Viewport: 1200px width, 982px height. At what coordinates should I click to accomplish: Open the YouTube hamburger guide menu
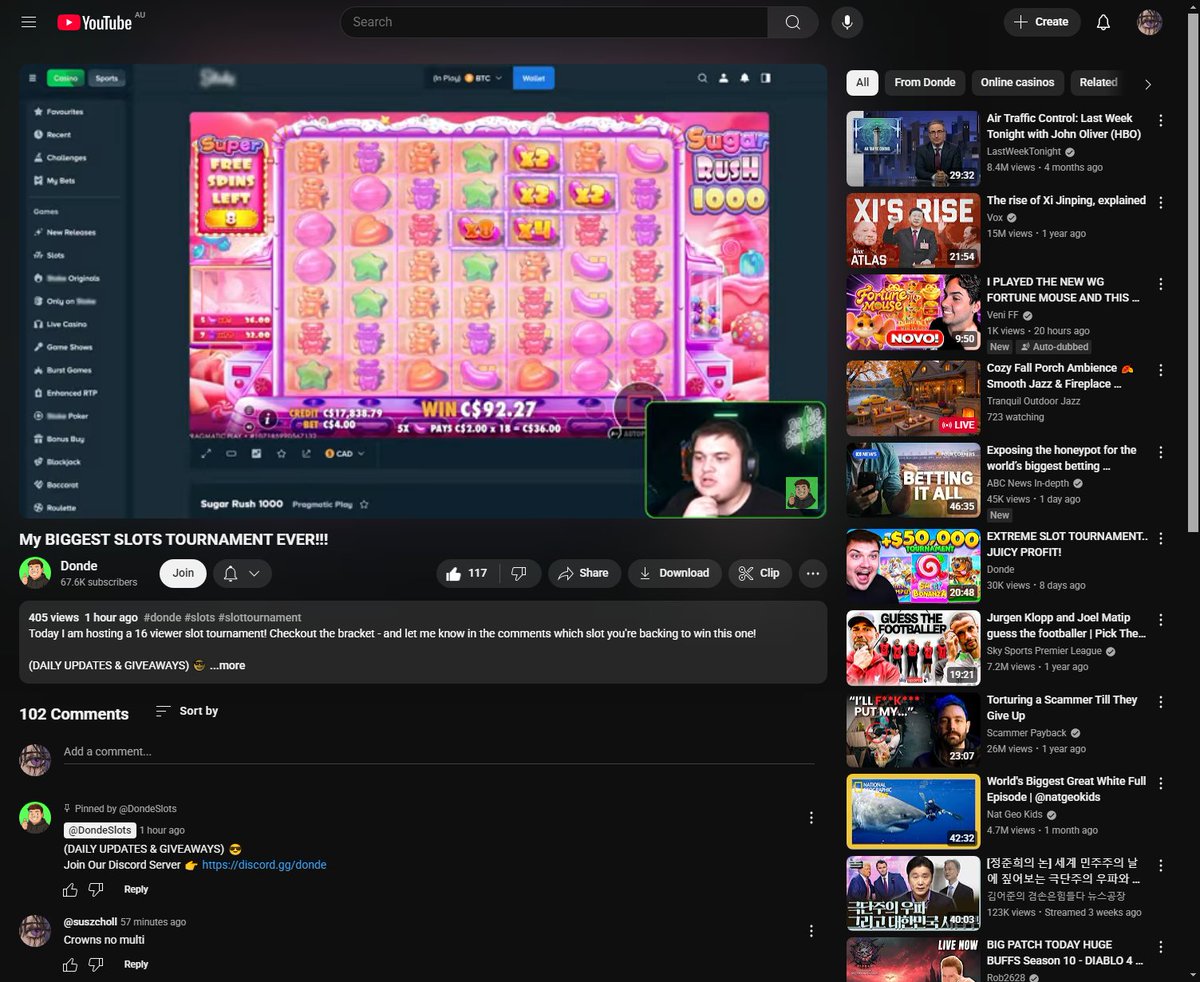(x=28, y=22)
